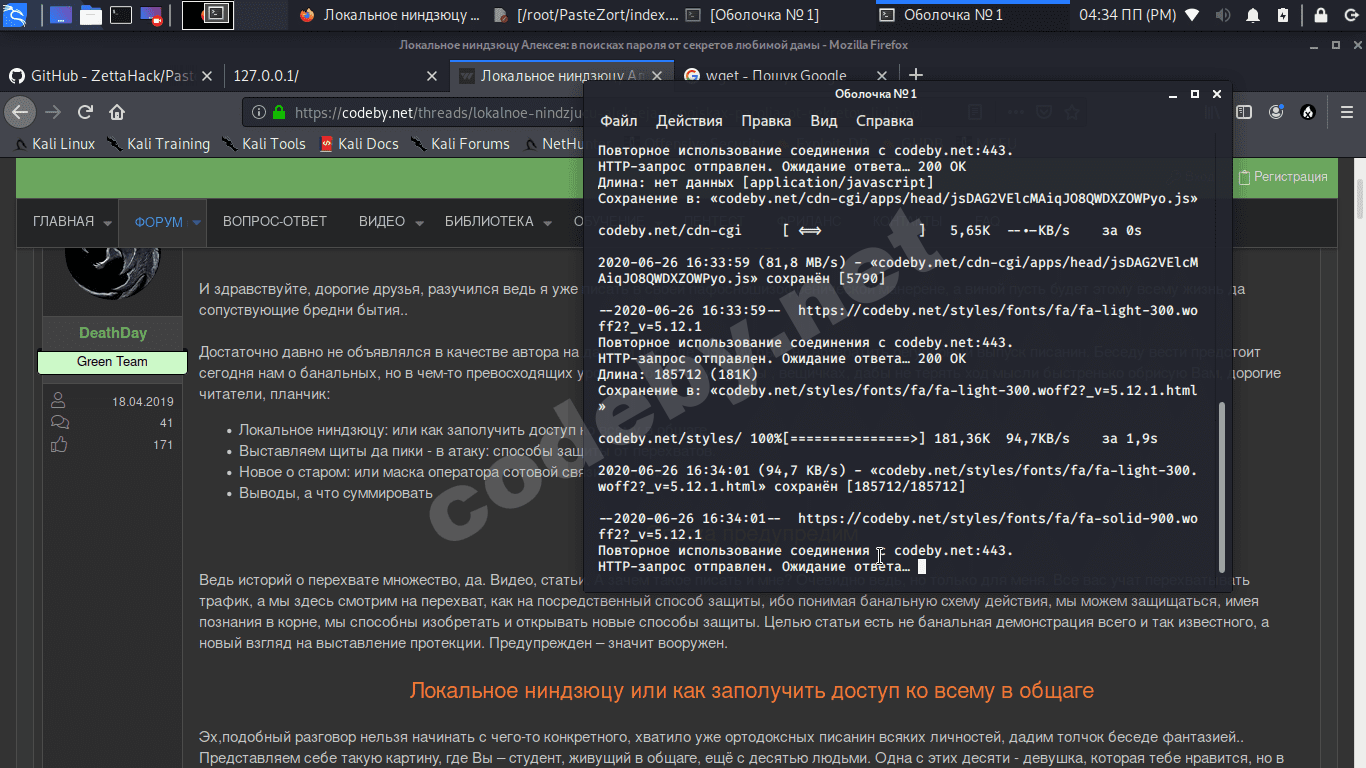Open the ВИДЕО navigation item
This screenshot has width=1366, height=768.
[x=382, y=222]
